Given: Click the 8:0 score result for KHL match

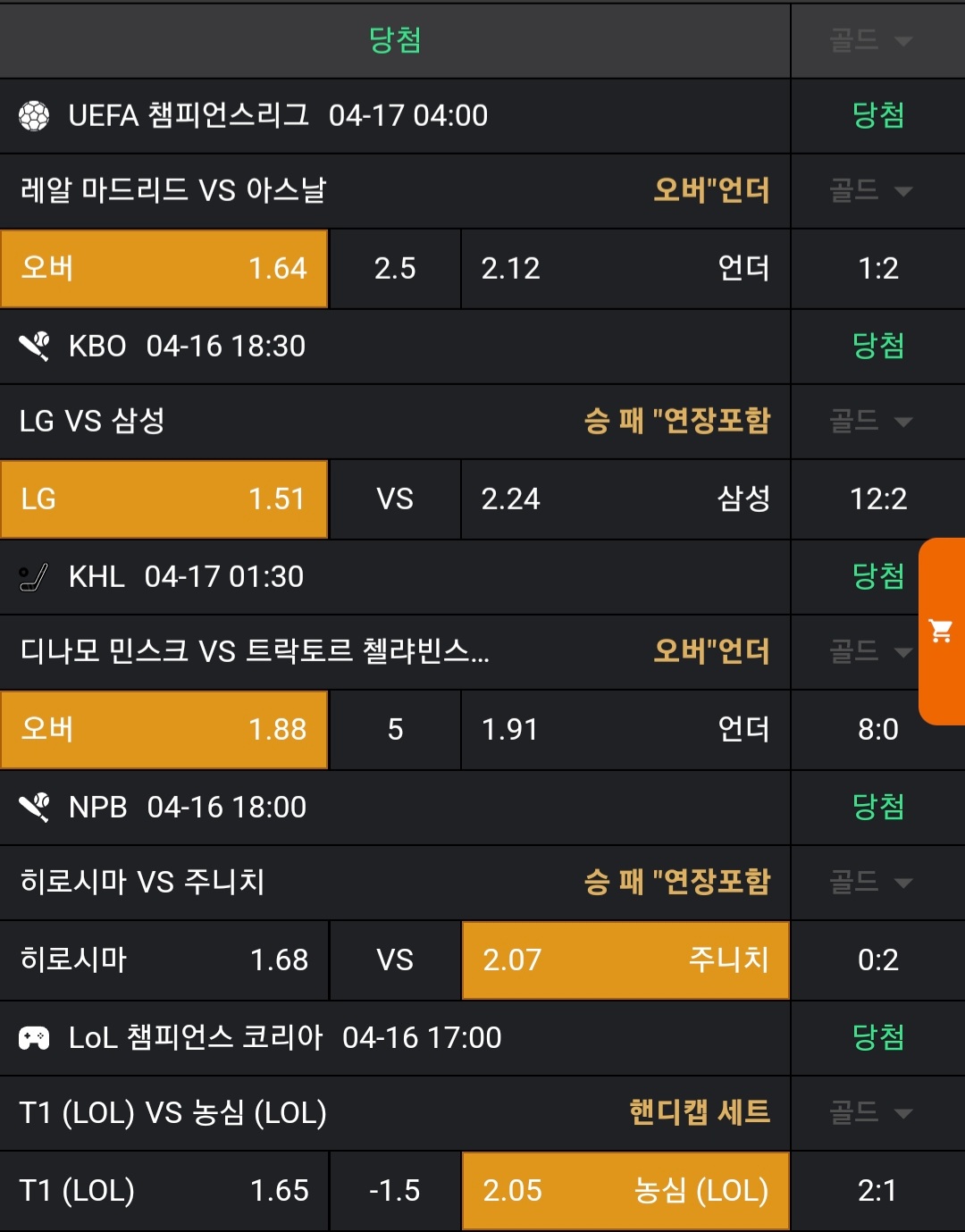Looking at the screenshot, I should coord(877,730).
